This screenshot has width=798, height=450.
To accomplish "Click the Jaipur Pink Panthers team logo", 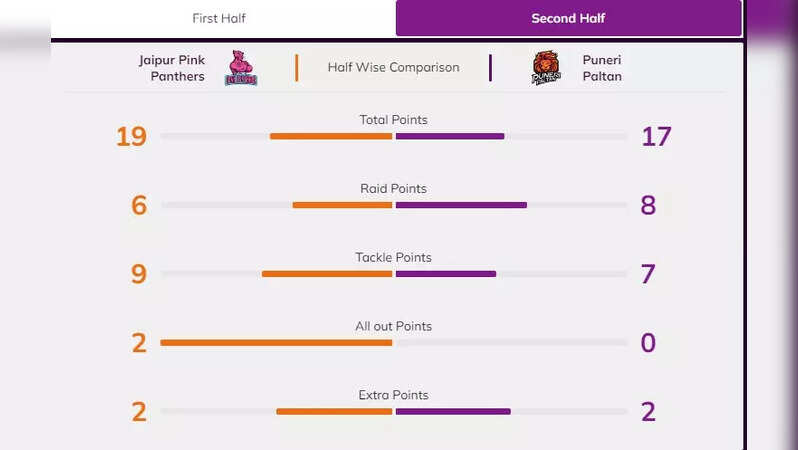I will click(x=241, y=68).
